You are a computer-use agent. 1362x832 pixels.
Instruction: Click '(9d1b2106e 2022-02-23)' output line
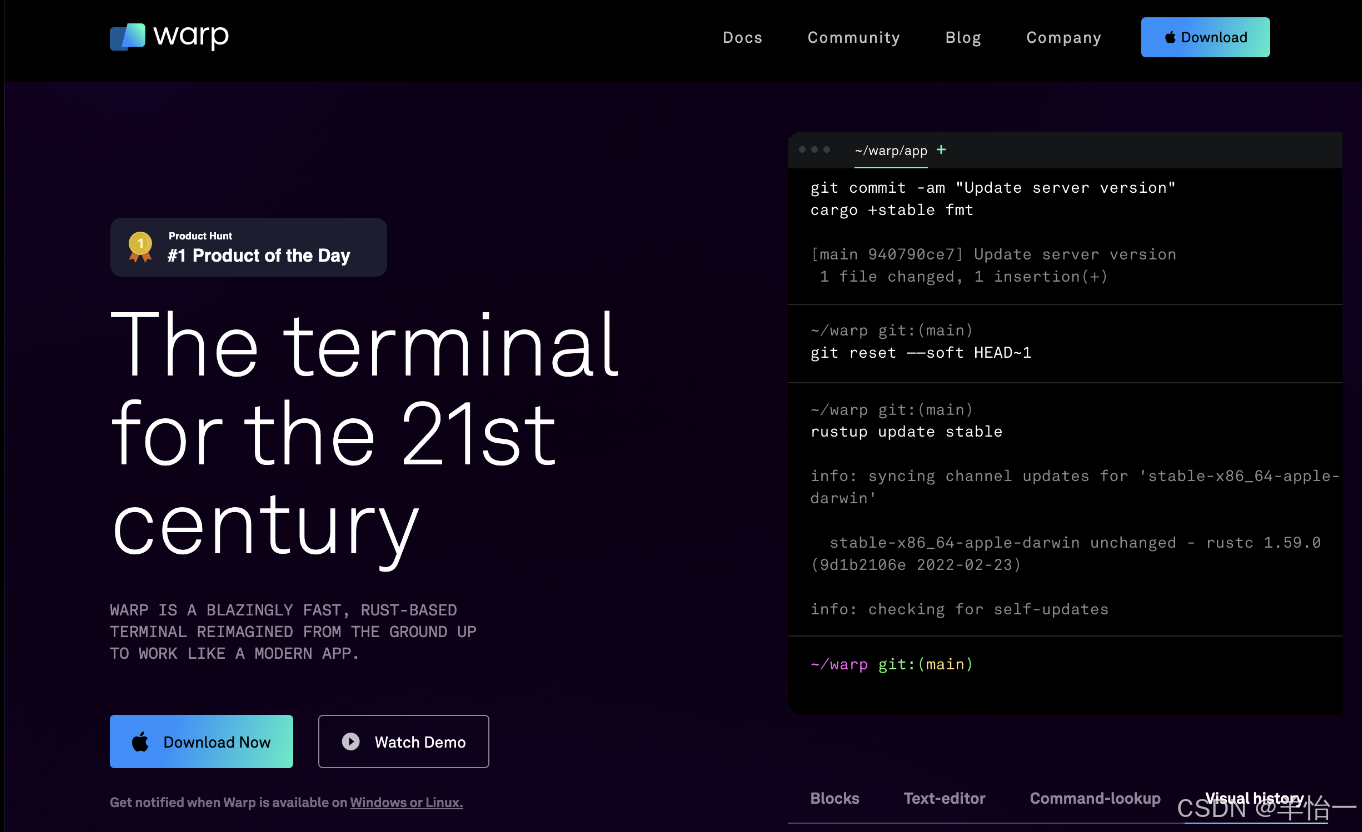(916, 565)
